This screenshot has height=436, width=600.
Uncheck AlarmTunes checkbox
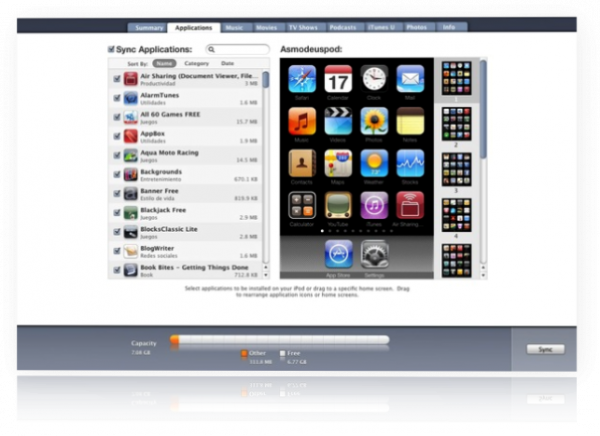(x=117, y=98)
